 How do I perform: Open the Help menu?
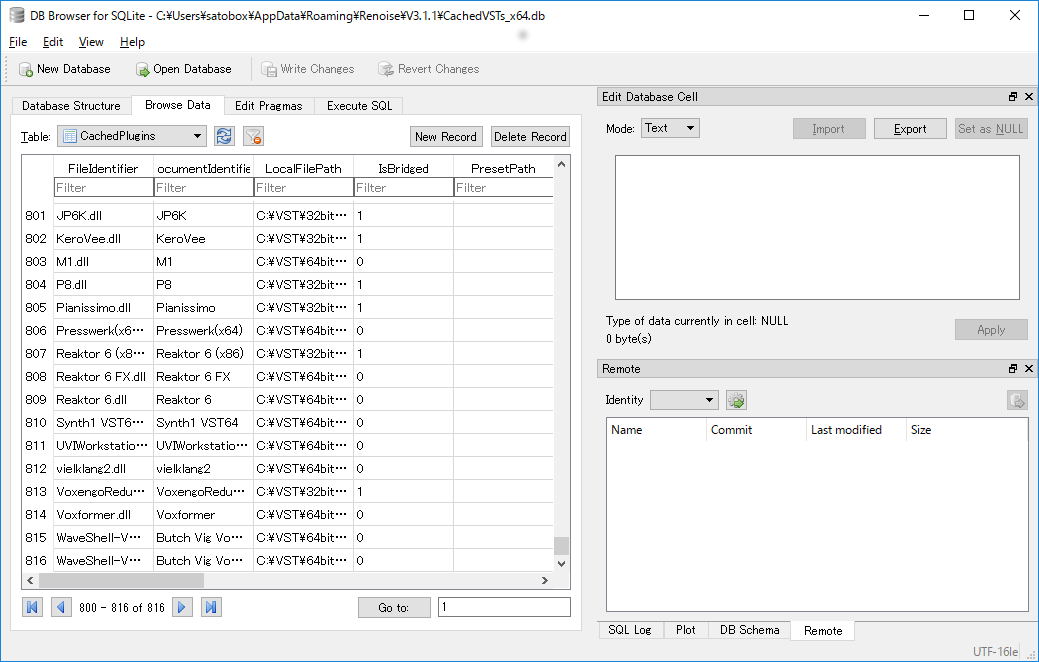click(132, 42)
